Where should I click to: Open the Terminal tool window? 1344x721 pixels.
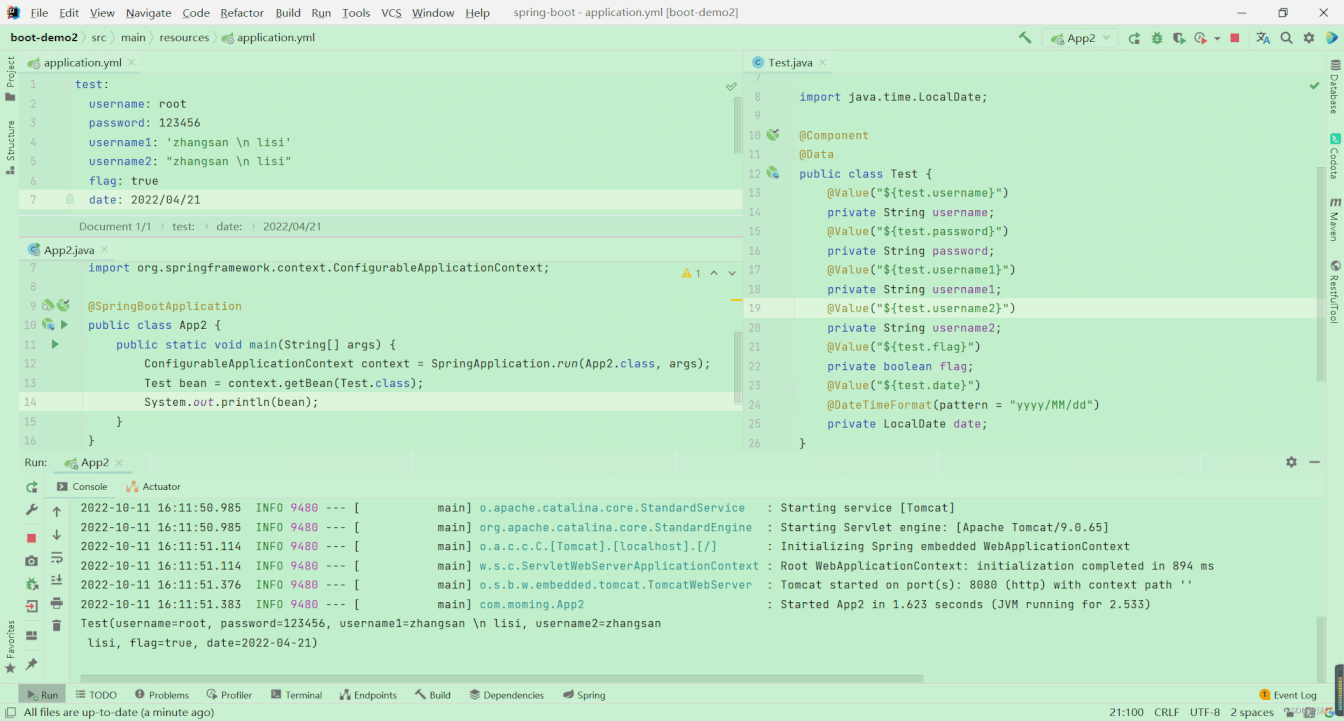click(295, 695)
